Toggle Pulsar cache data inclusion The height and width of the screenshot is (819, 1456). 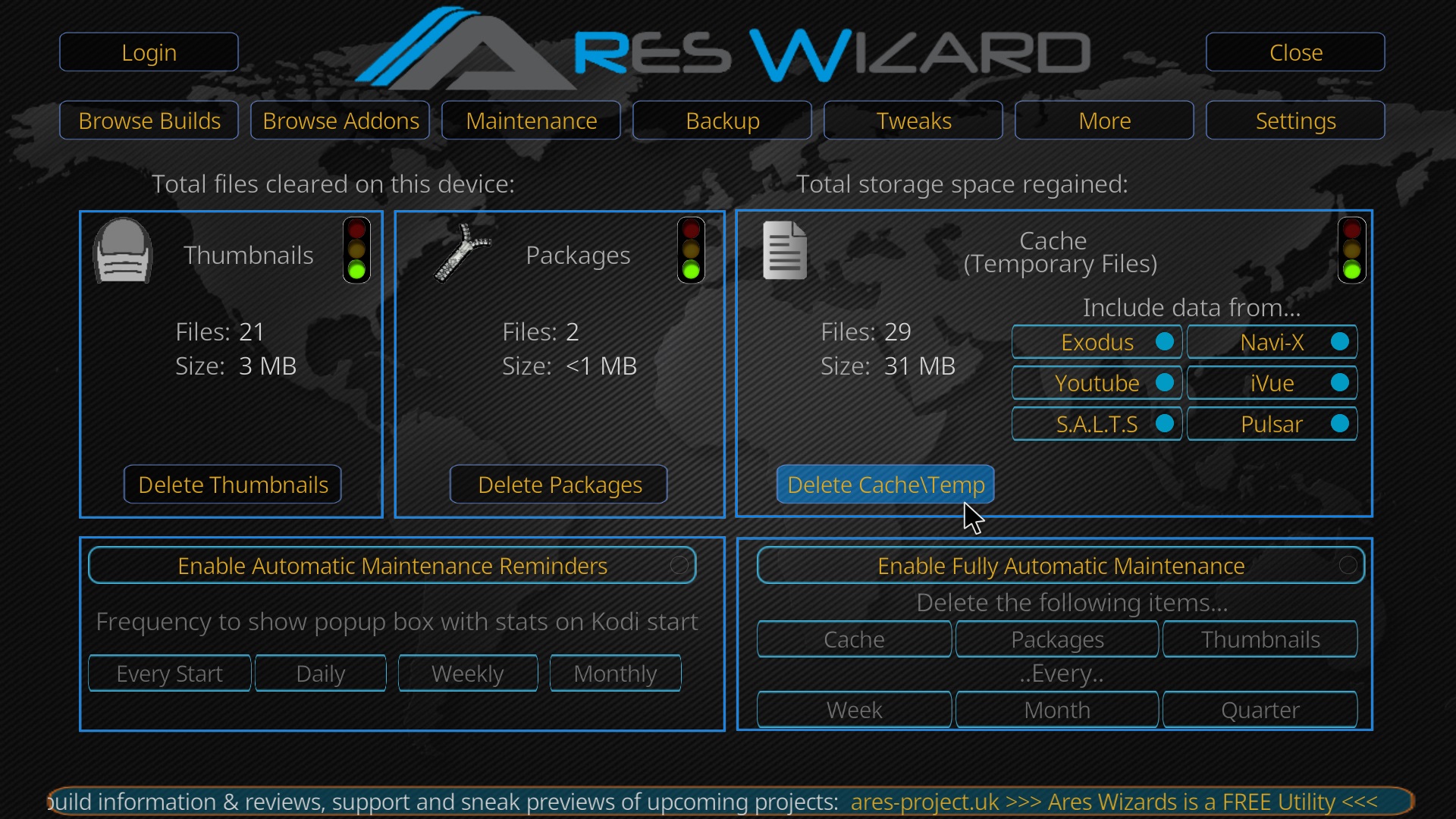click(1272, 424)
